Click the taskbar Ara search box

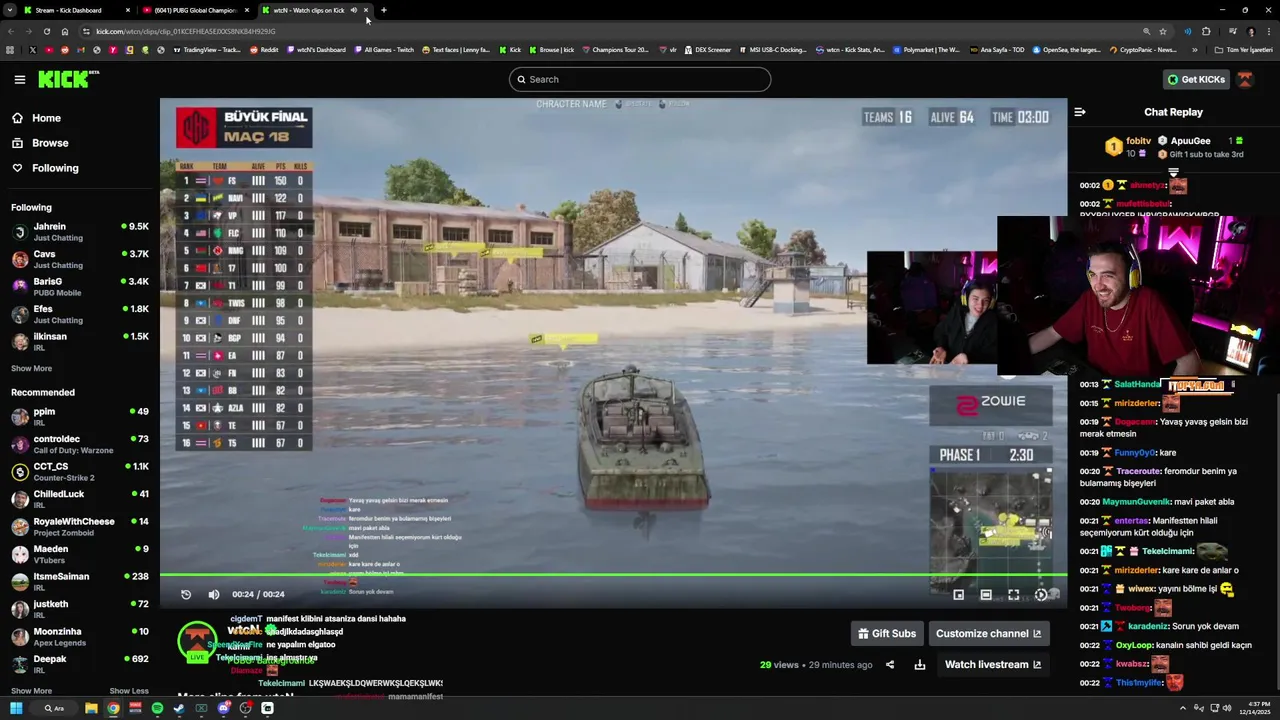point(54,708)
